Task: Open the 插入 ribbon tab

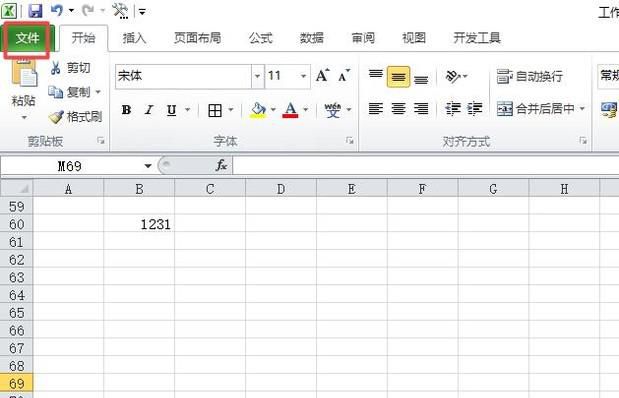Action: [x=134, y=38]
